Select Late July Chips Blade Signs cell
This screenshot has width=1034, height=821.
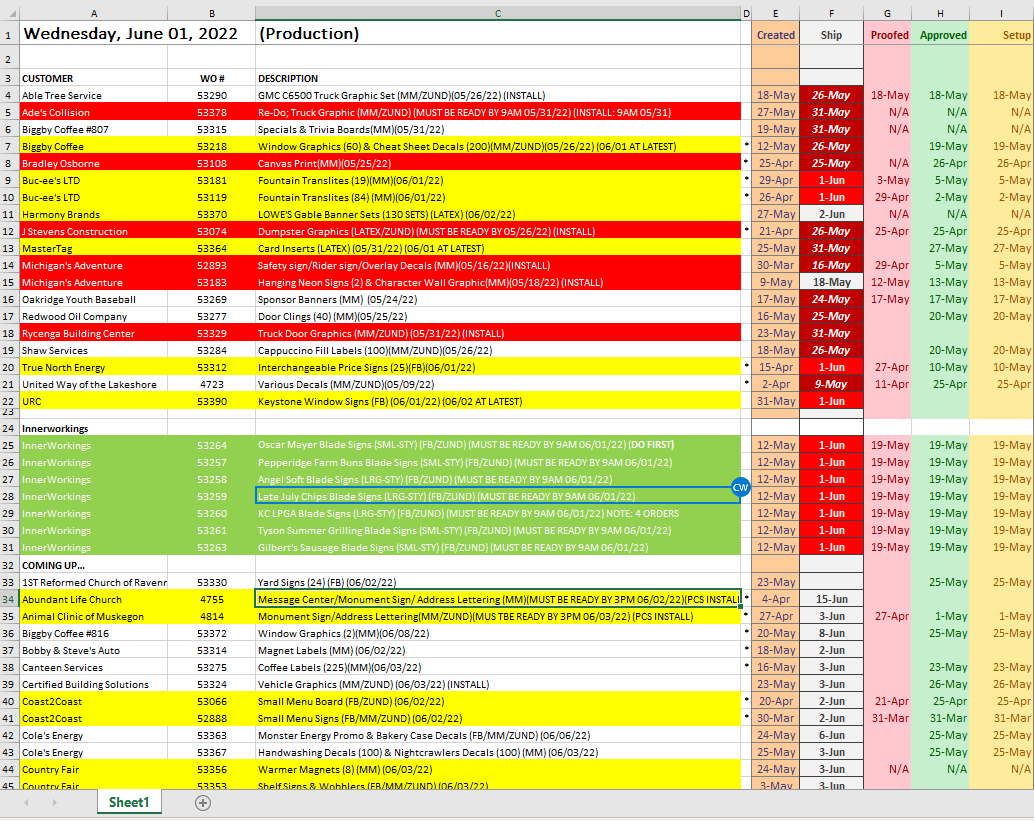click(x=498, y=496)
